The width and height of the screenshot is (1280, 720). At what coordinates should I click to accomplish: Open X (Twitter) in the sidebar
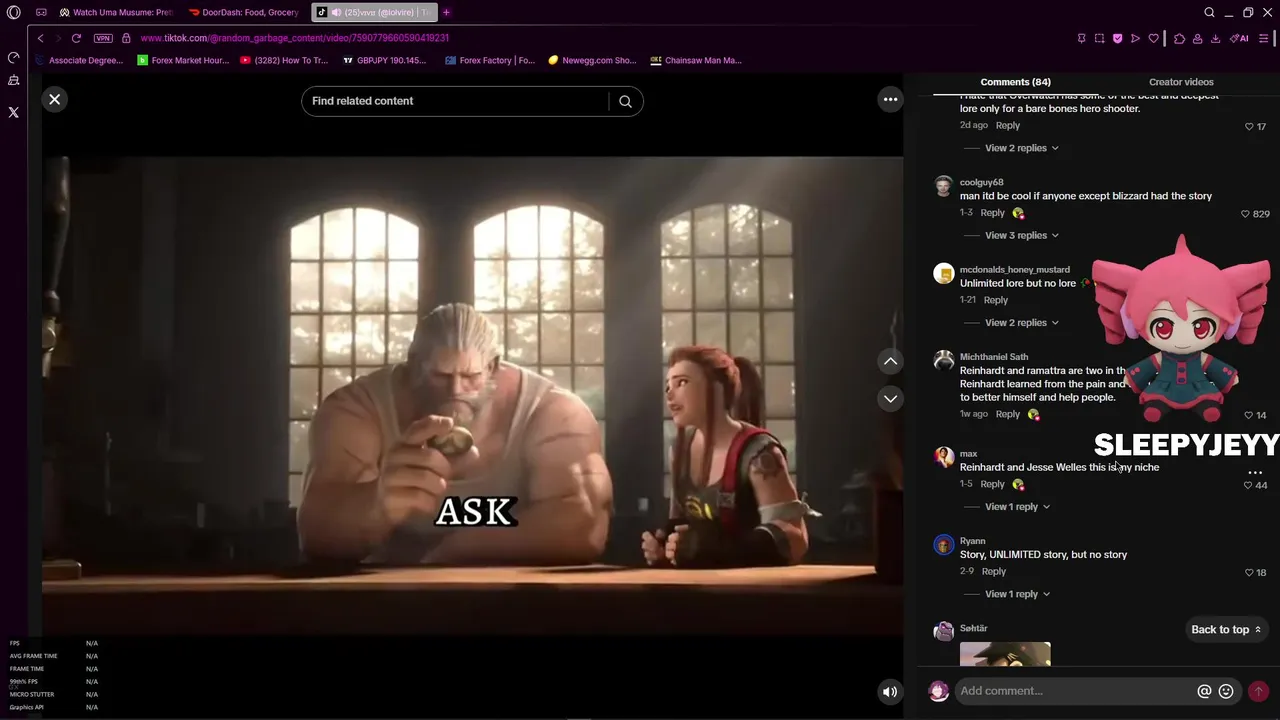point(13,112)
